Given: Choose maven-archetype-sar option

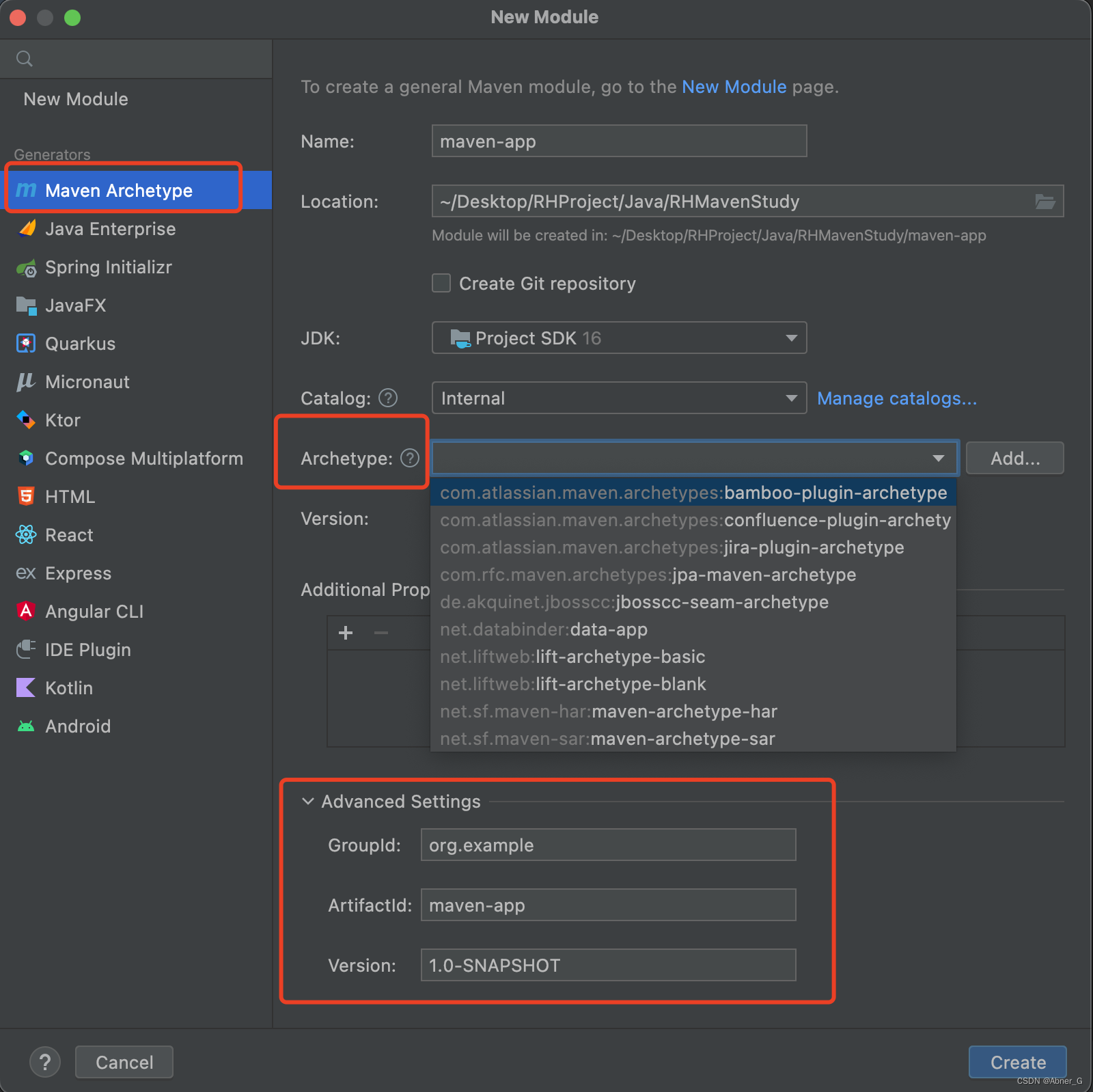Looking at the screenshot, I should 693,739.
